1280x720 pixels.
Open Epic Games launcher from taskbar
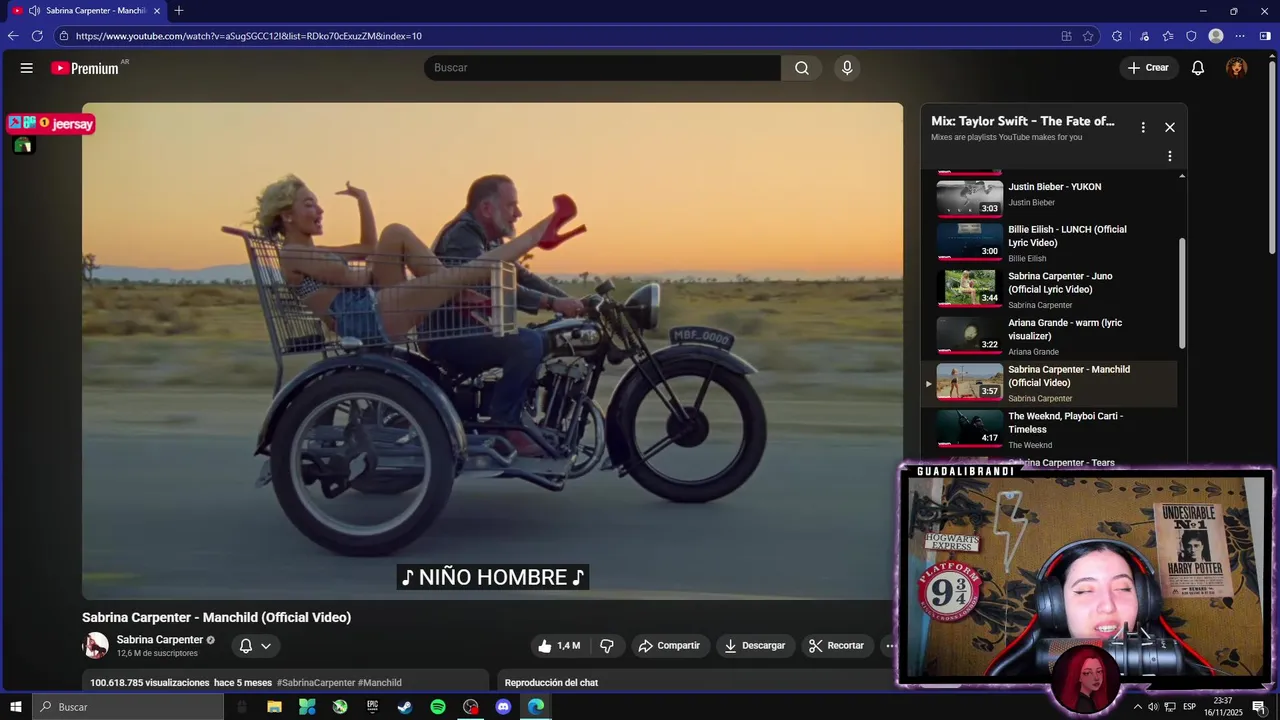373,707
